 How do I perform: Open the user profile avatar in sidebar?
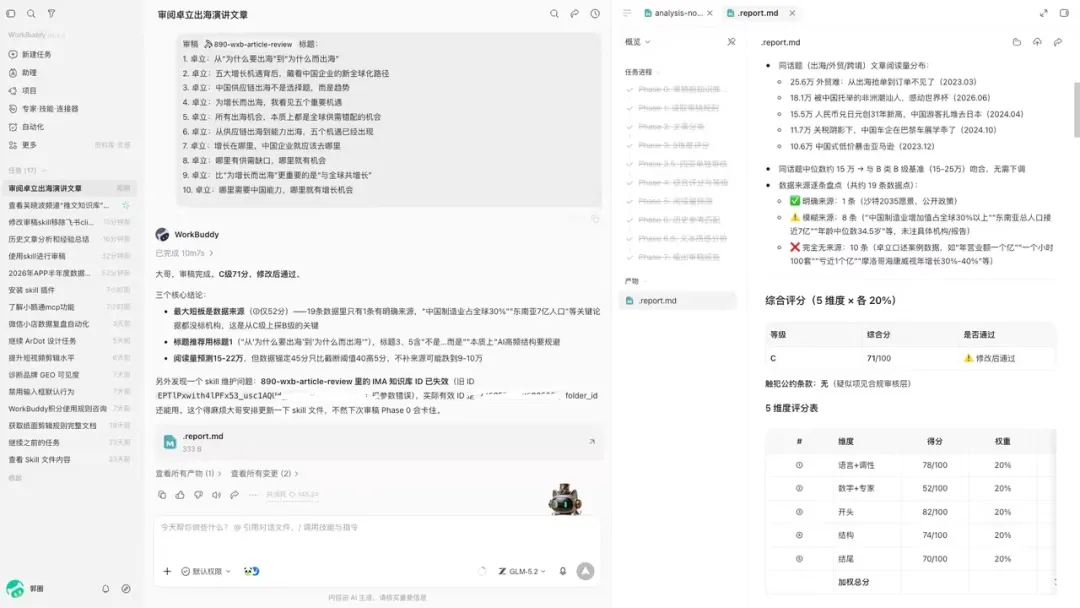[x=15, y=589]
